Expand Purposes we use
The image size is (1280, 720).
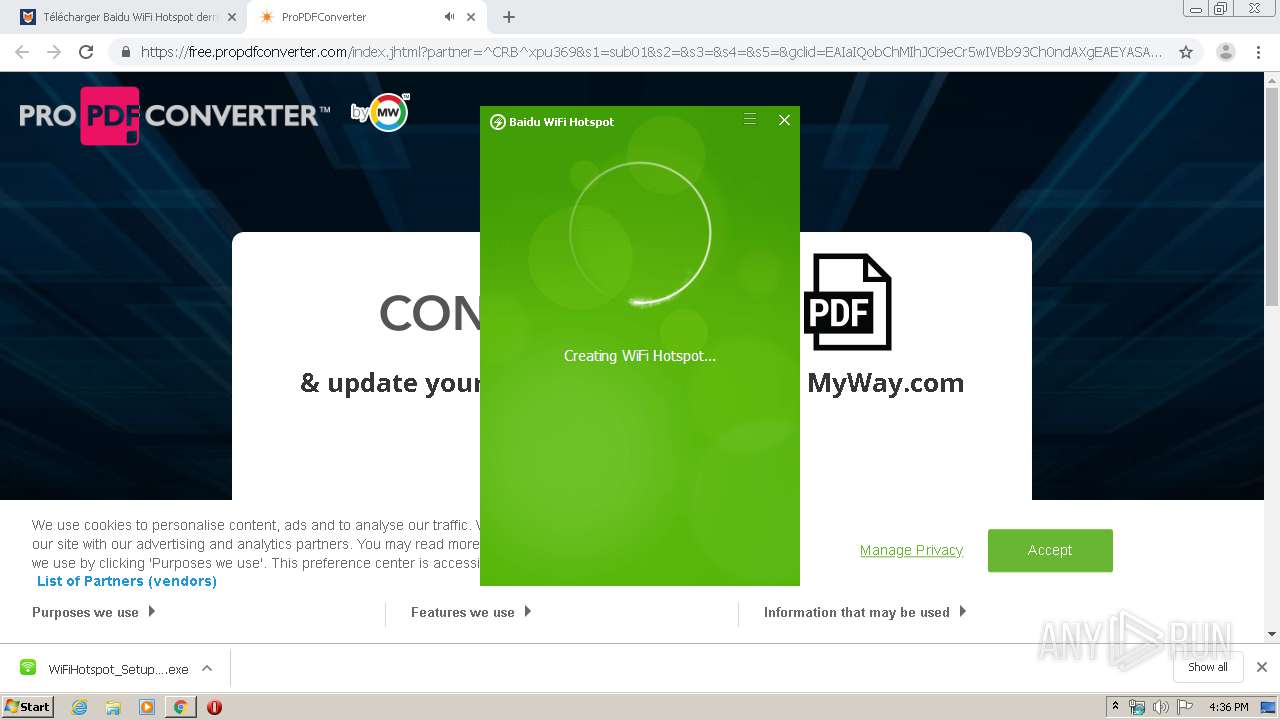[x=94, y=612]
